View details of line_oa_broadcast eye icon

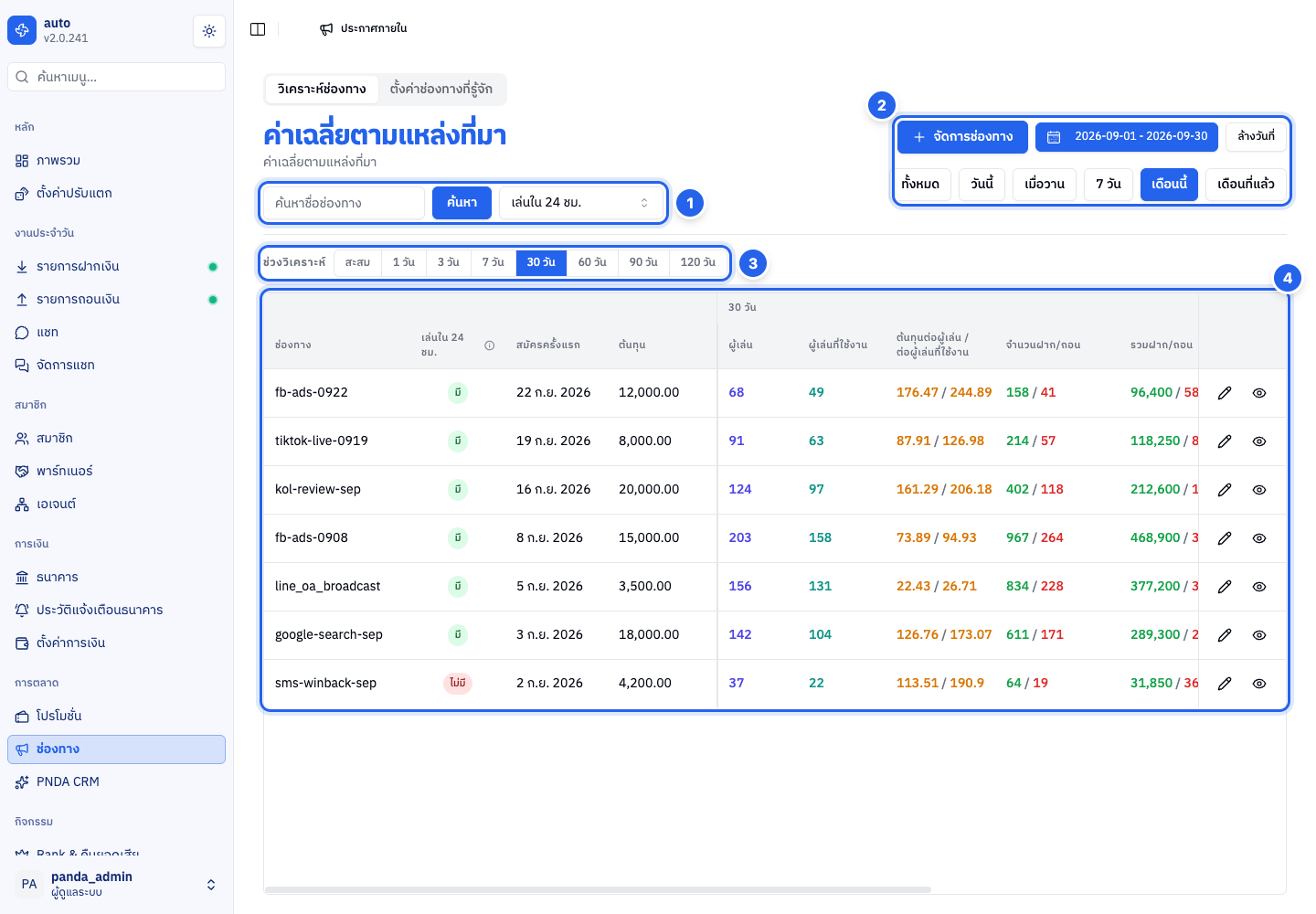pos(1259,587)
